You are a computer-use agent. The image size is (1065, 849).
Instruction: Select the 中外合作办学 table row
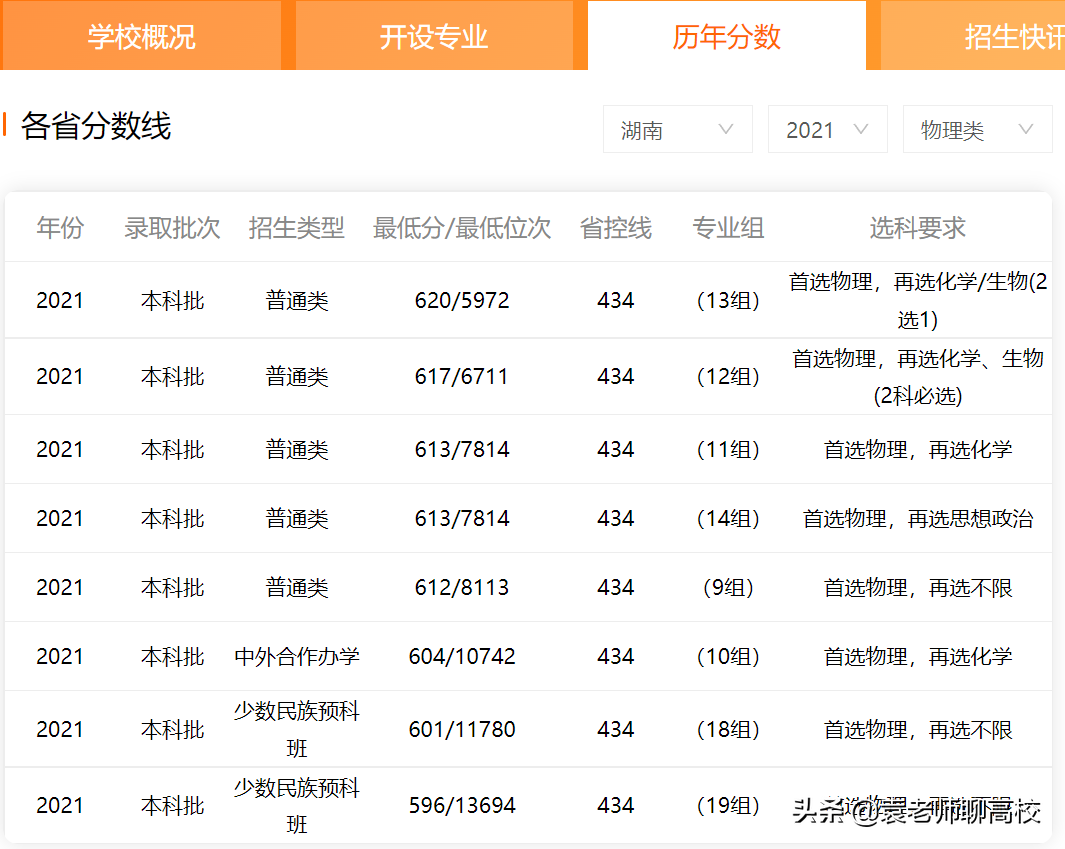[x=296, y=656]
